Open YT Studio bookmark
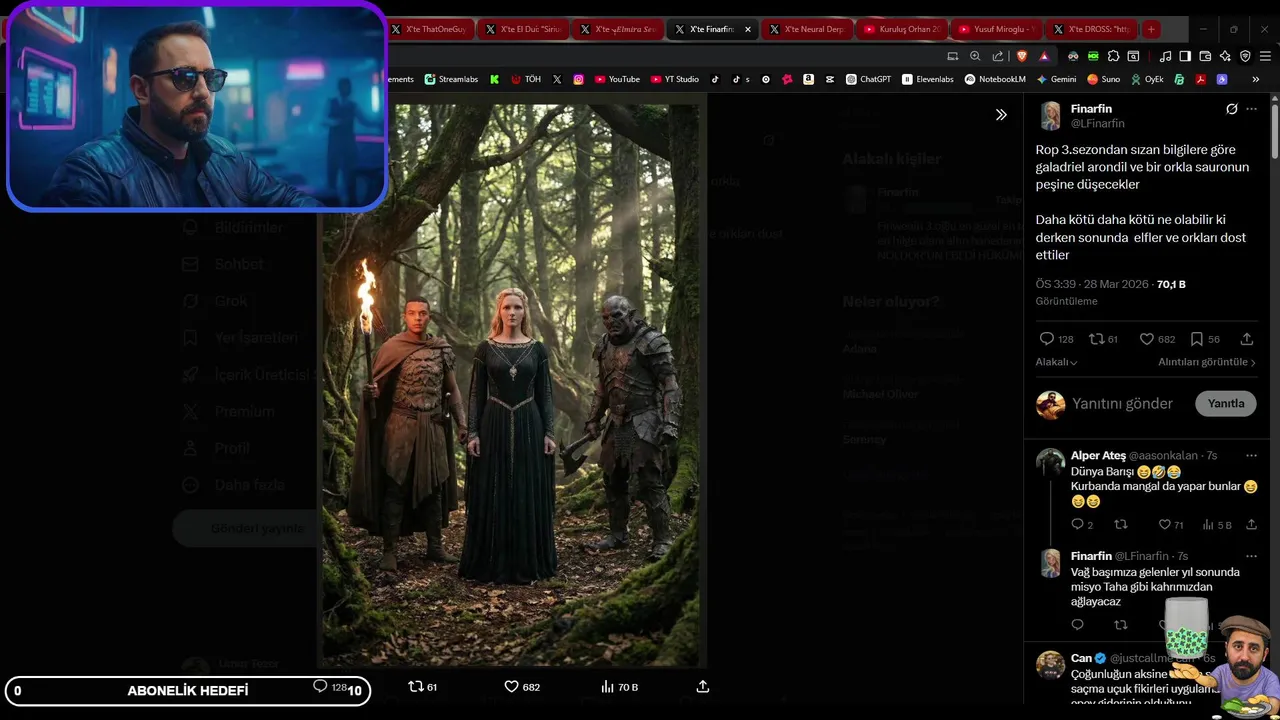This screenshot has height=720, width=1280. [x=675, y=79]
